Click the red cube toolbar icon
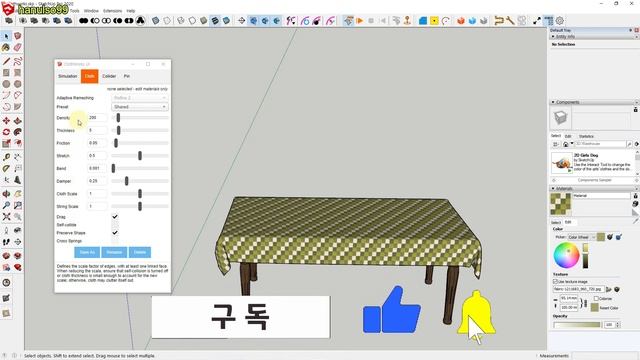Image resolution: width=640 pixels, height=360 pixels. click(461, 20)
